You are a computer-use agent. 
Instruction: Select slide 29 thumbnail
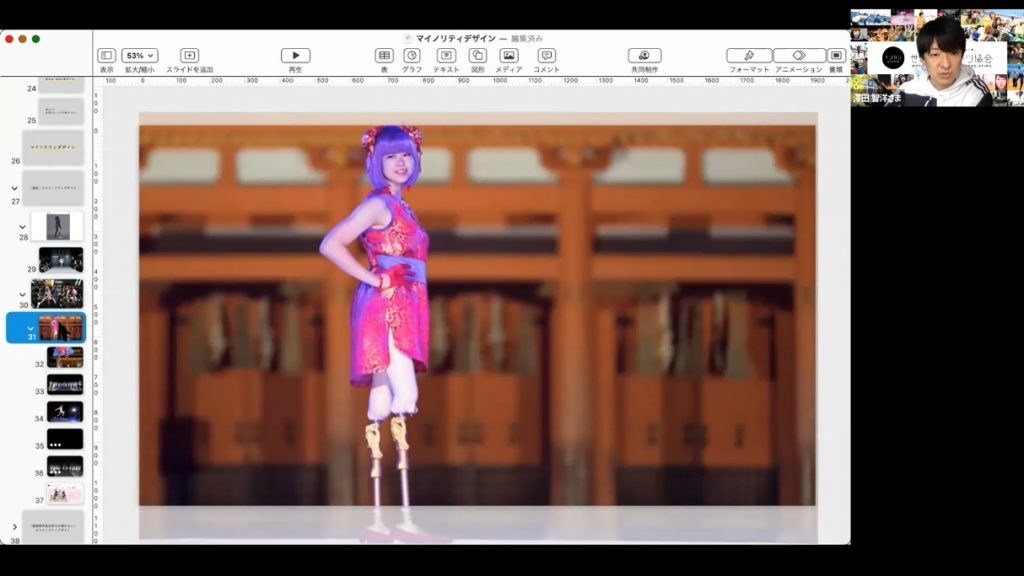tap(61, 260)
